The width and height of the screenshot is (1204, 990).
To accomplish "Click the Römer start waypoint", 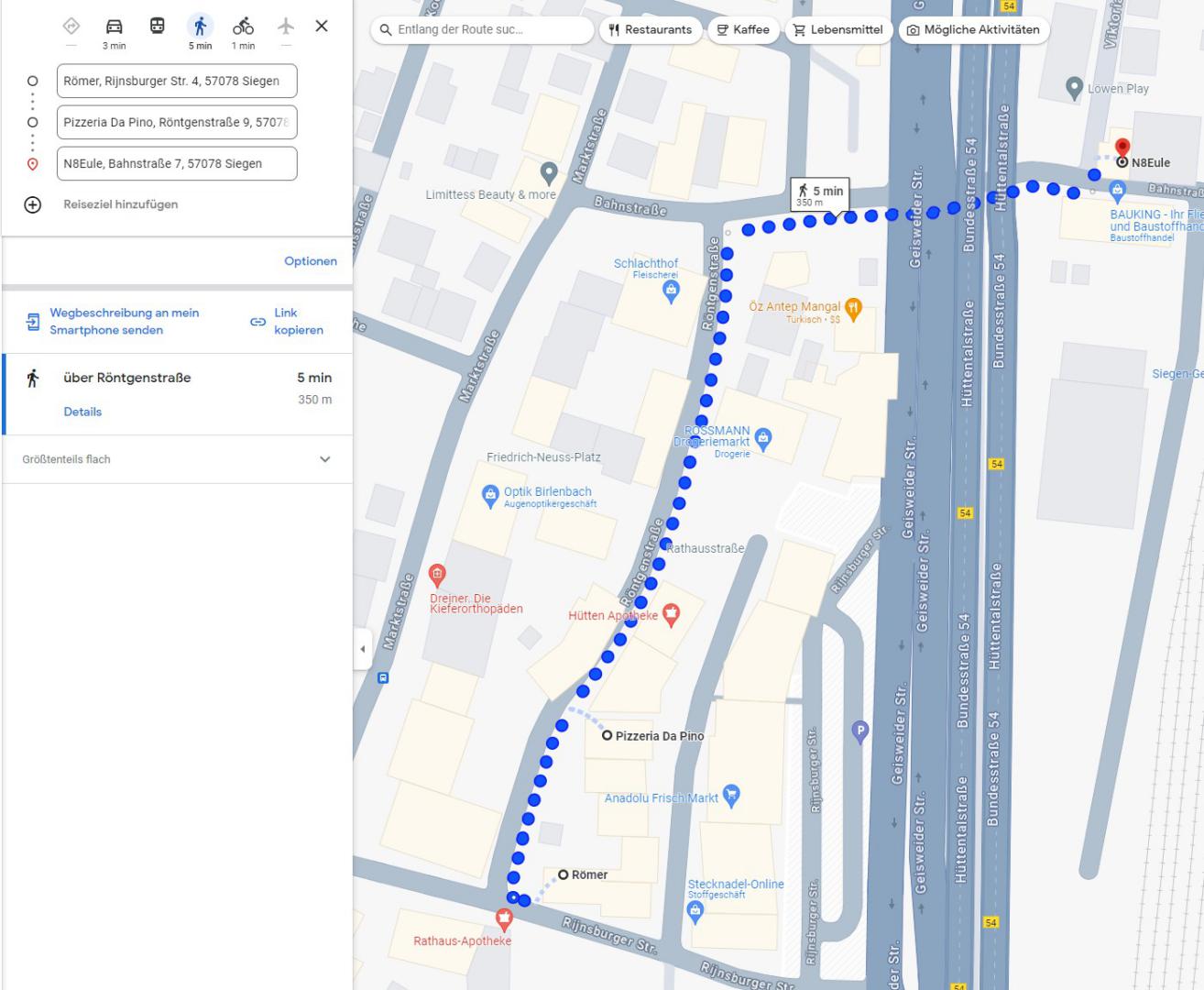I will tap(564, 874).
